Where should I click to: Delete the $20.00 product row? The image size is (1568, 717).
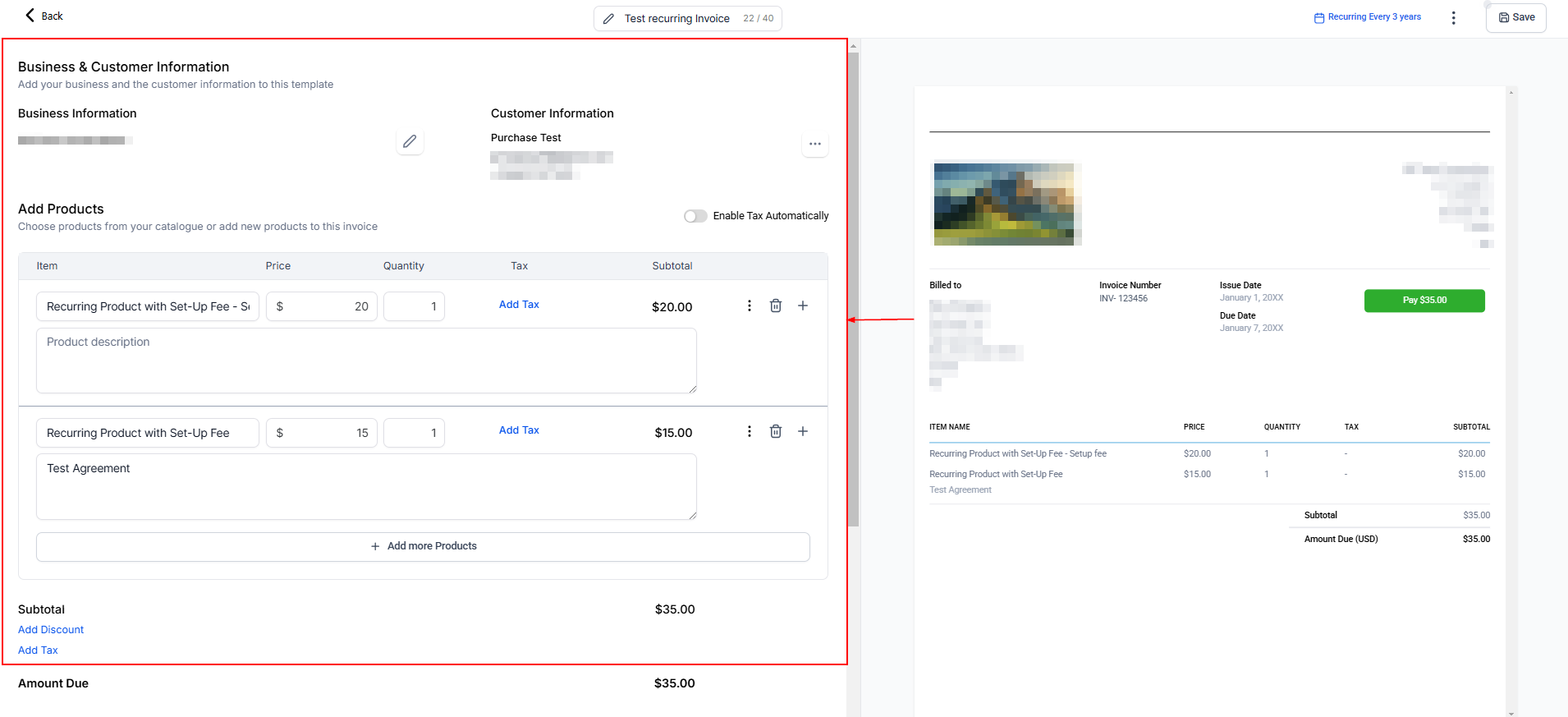[x=775, y=306]
